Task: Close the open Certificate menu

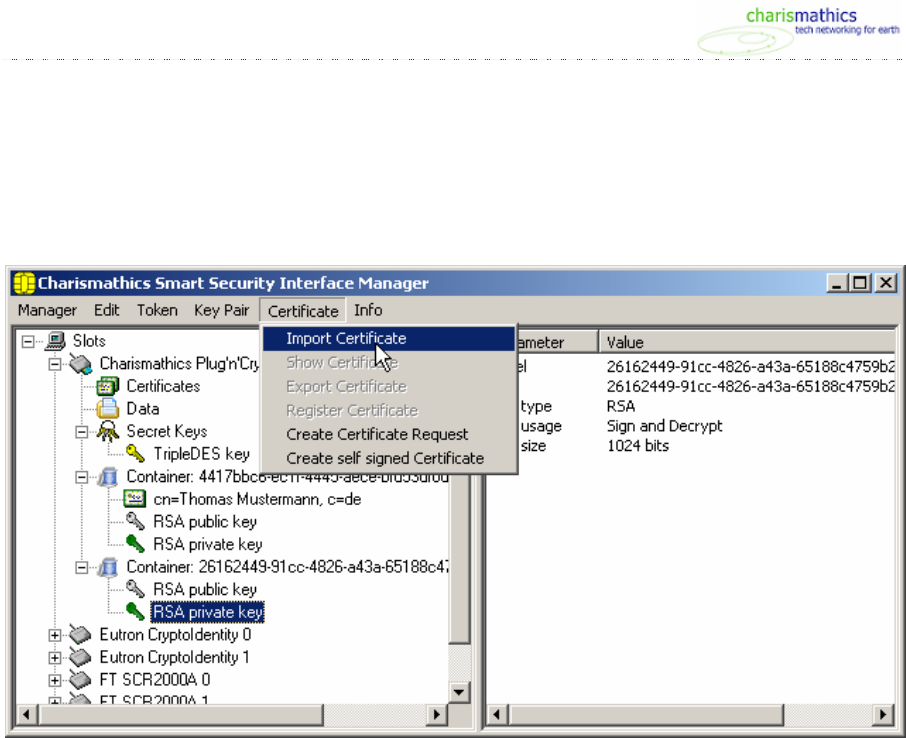Action: (x=303, y=311)
